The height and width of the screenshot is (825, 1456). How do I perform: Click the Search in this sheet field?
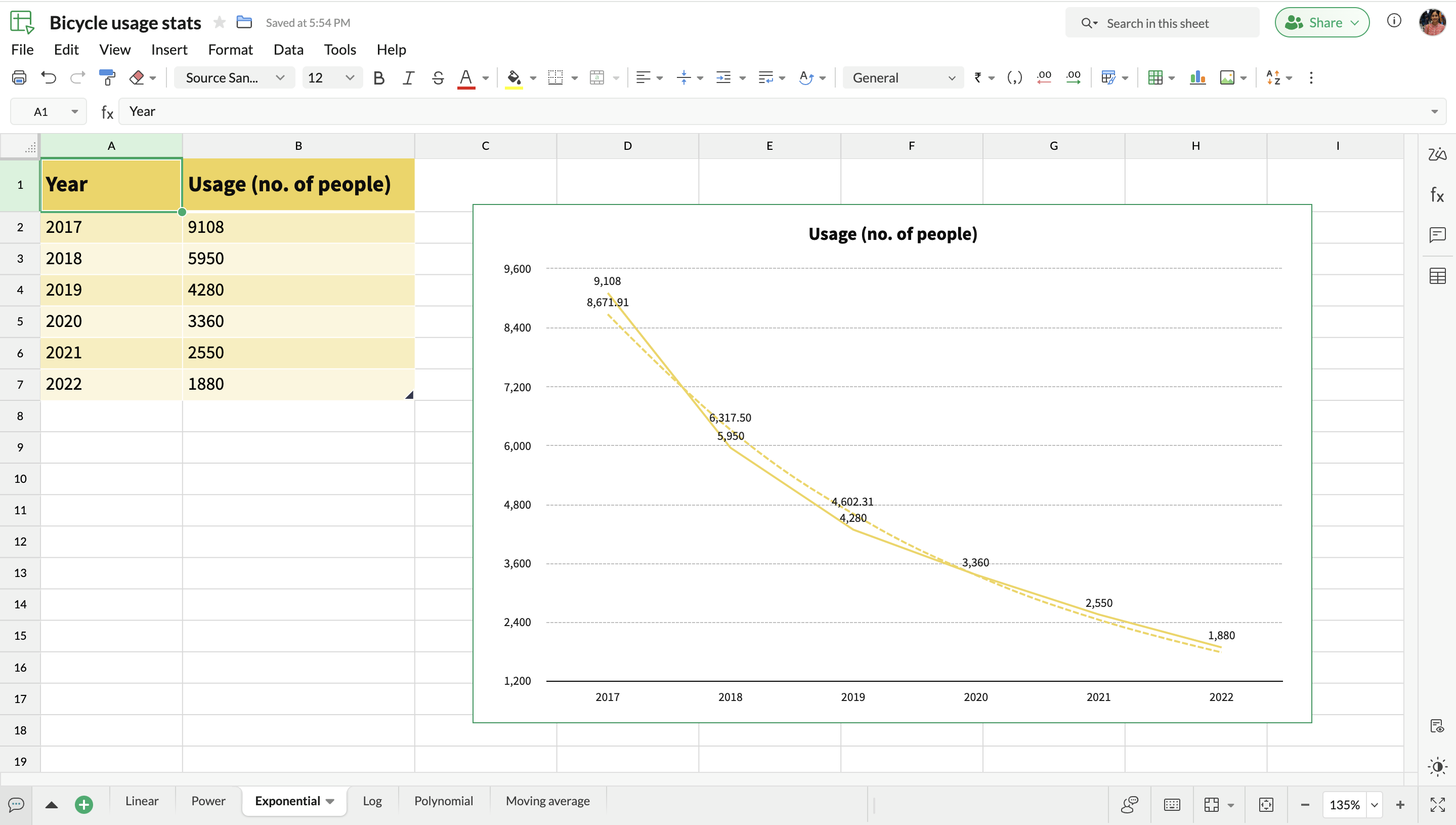1162,23
